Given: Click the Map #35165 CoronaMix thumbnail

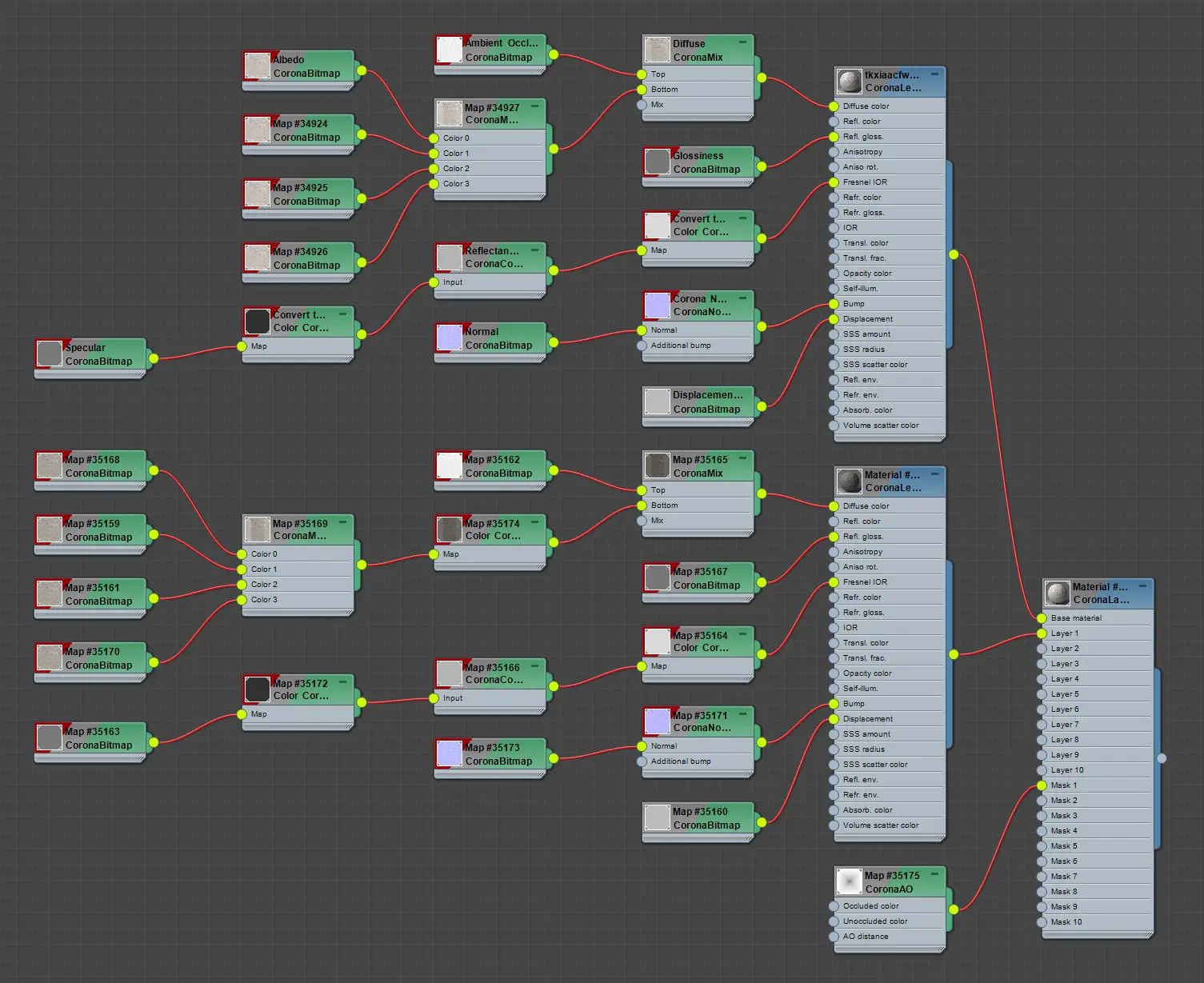Looking at the screenshot, I should 657,466.
